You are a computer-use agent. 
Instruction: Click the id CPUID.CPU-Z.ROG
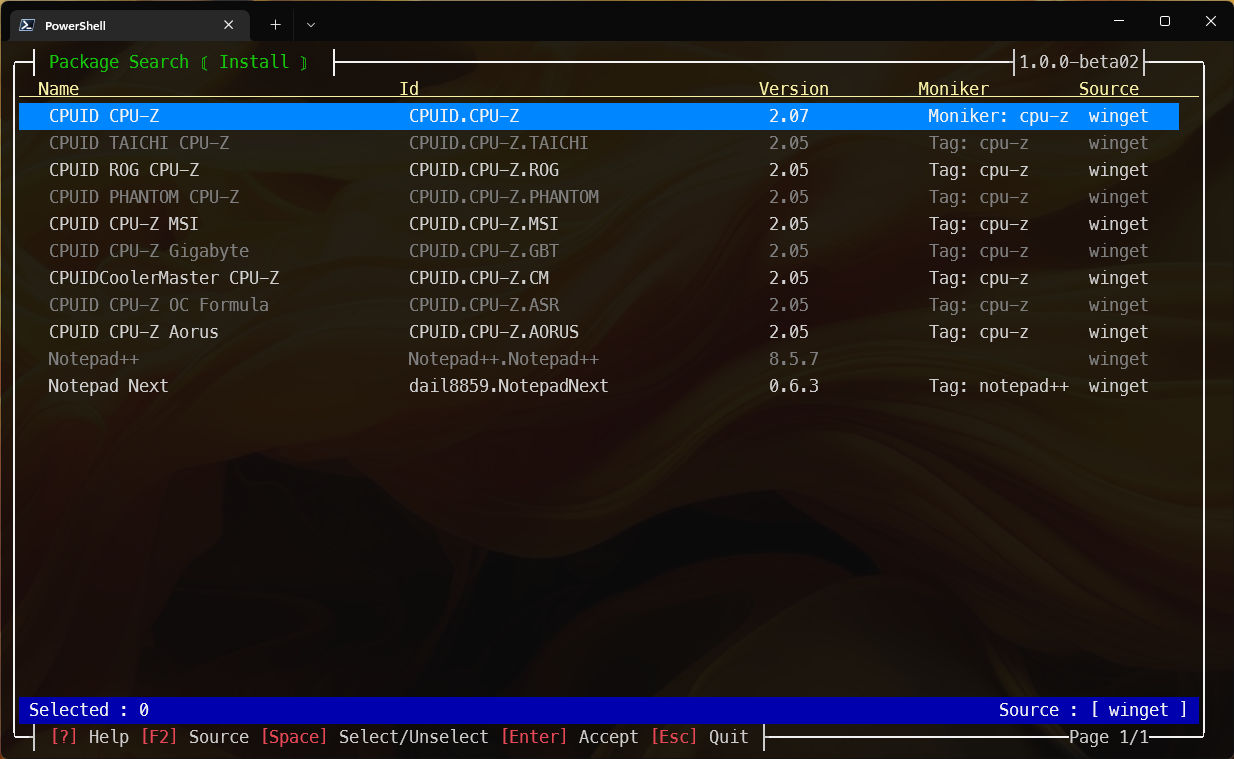point(484,170)
